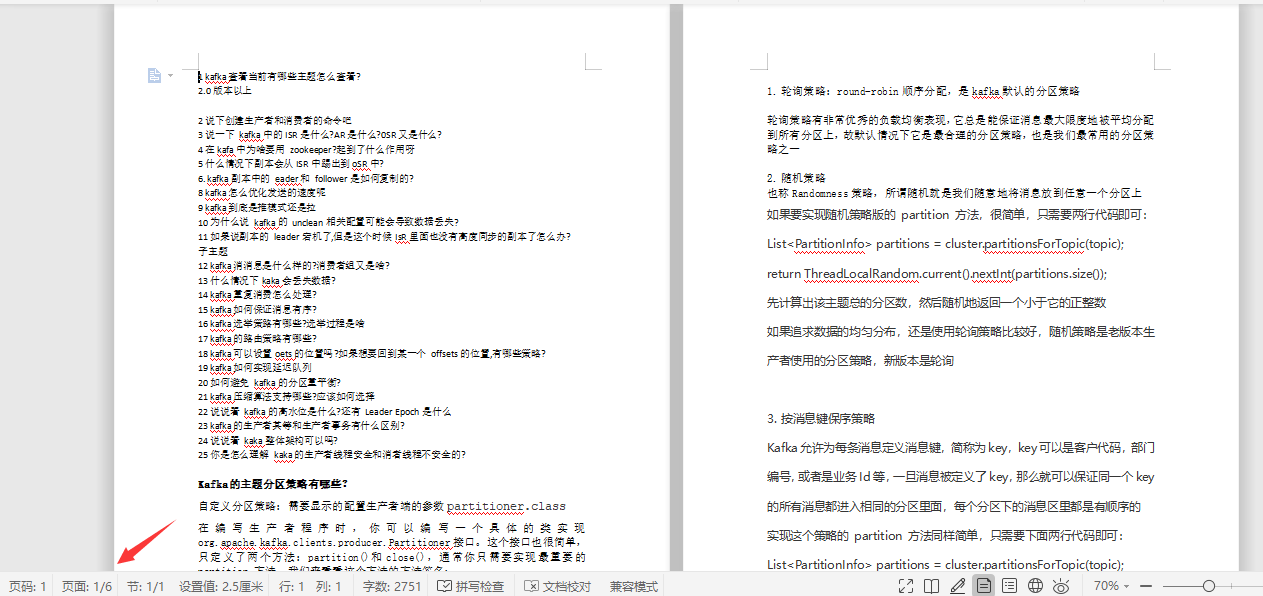This screenshot has width=1263, height=596.
Task: Open the 70% zoom level dropdown
Action: pyautogui.click(x=1112, y=586)
